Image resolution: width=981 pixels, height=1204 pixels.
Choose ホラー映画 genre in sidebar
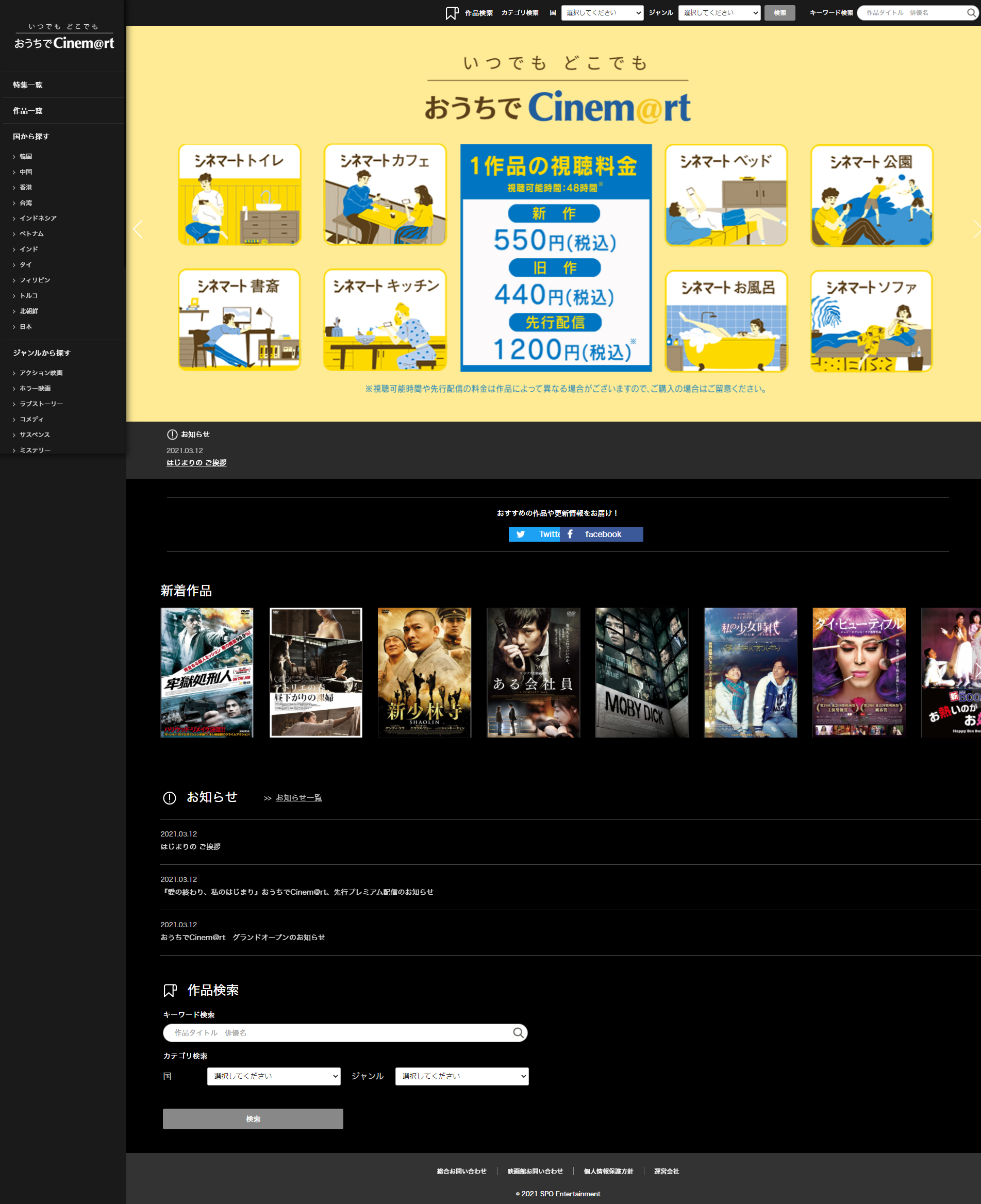pyautogui.click(x=35, y=388)
